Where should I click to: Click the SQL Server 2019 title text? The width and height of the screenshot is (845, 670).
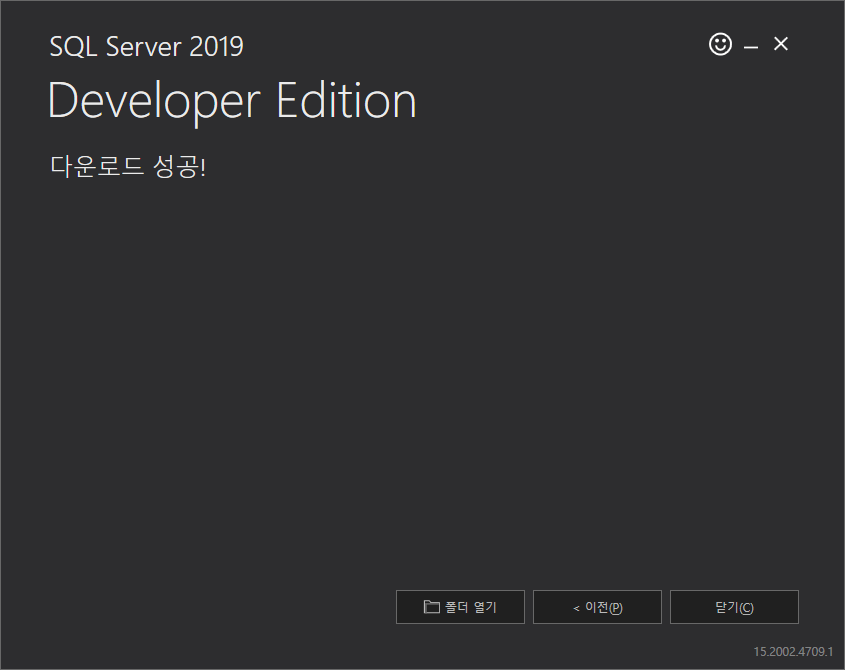[147, 46]
